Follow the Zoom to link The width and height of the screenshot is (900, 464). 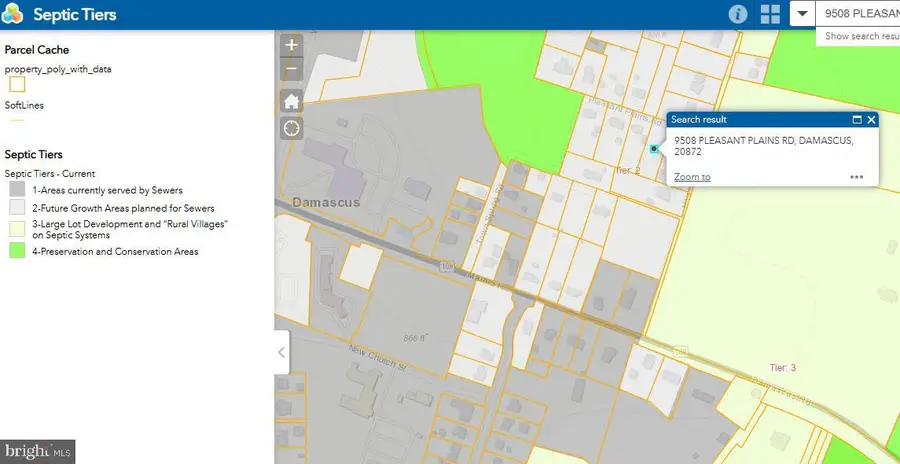coord(692,177)
